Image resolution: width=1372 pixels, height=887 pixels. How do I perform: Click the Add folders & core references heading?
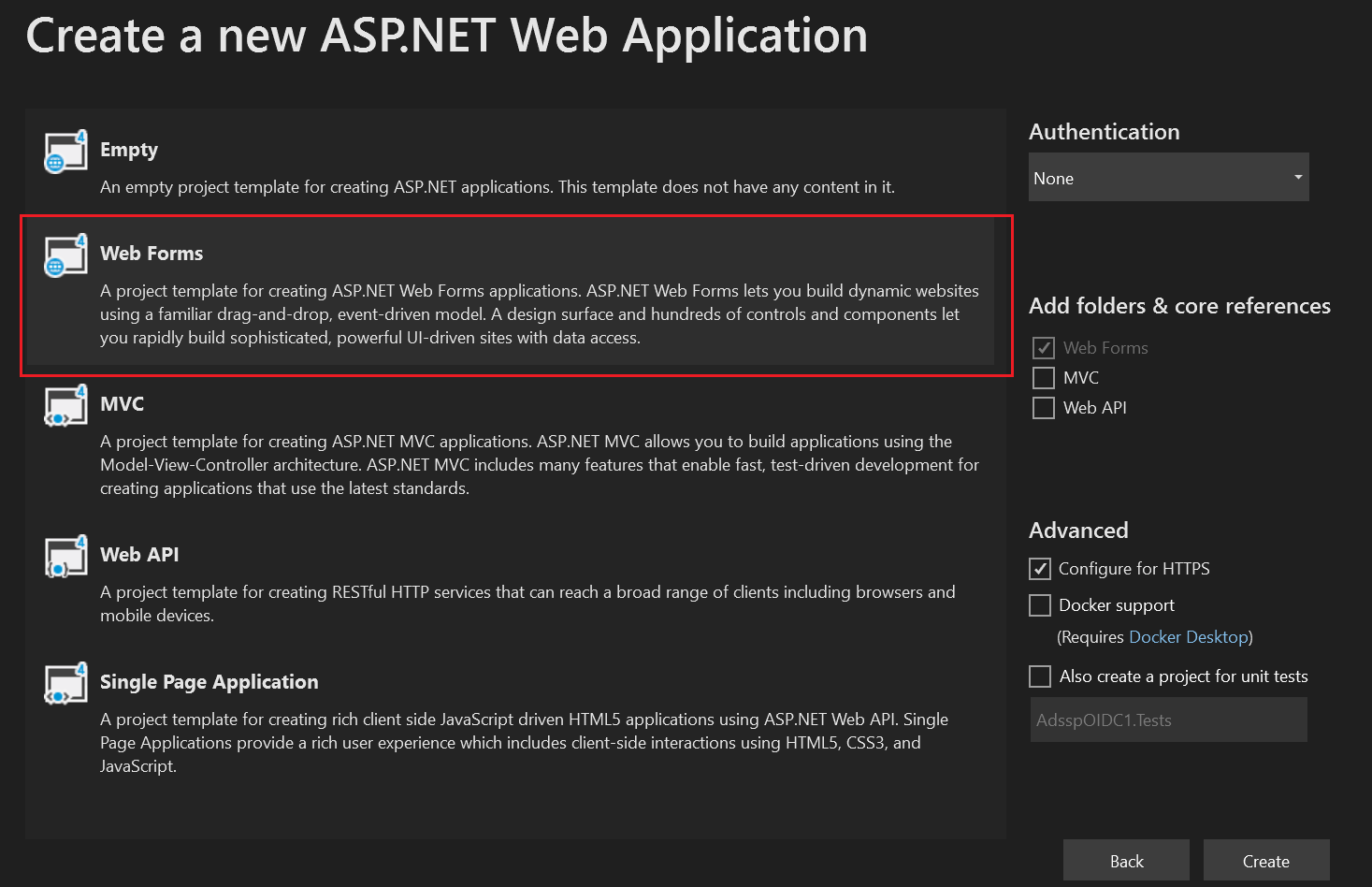click(1180, 306)
